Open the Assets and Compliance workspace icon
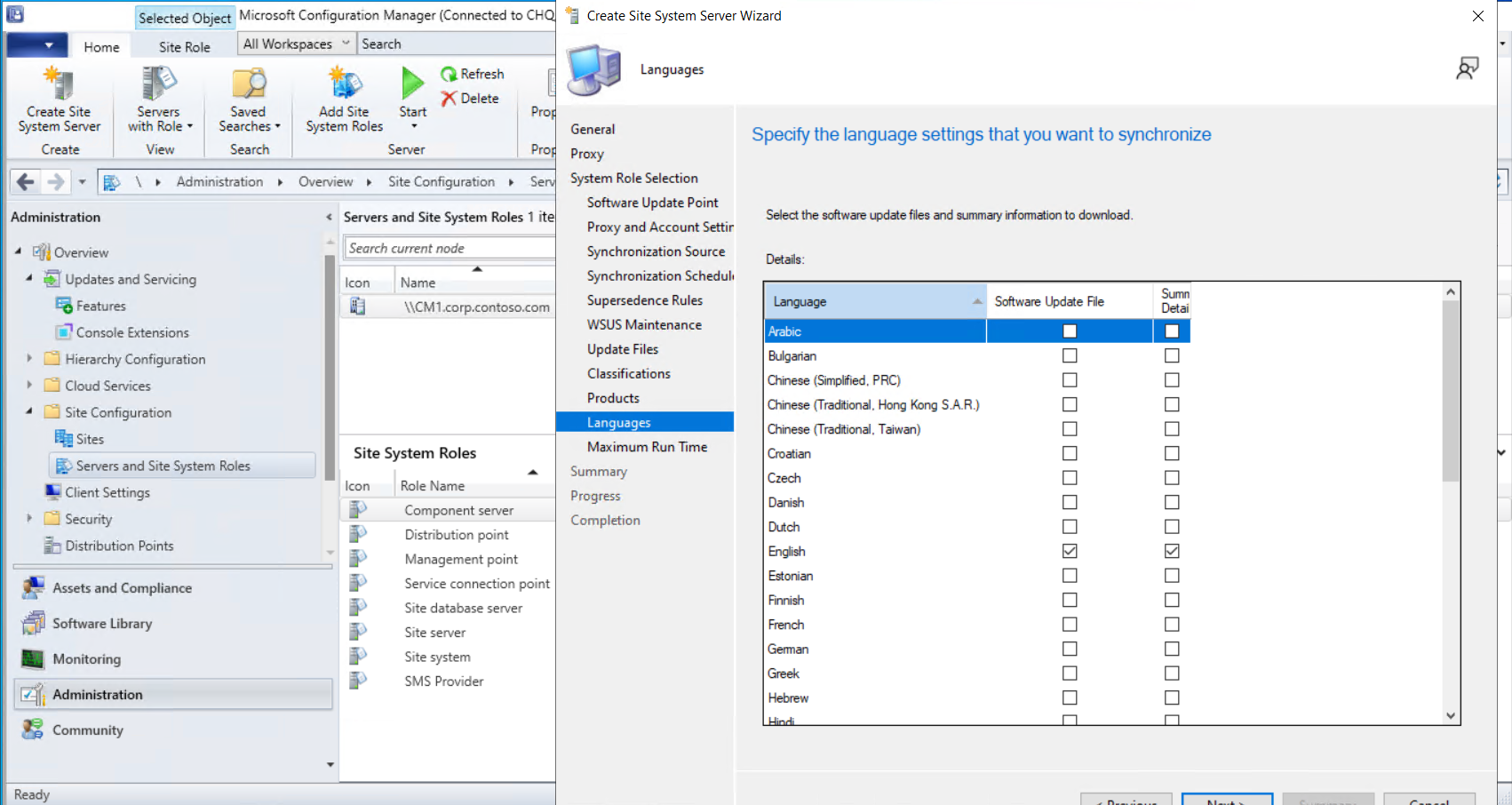The image size is (1512, 805). [33, 588]
